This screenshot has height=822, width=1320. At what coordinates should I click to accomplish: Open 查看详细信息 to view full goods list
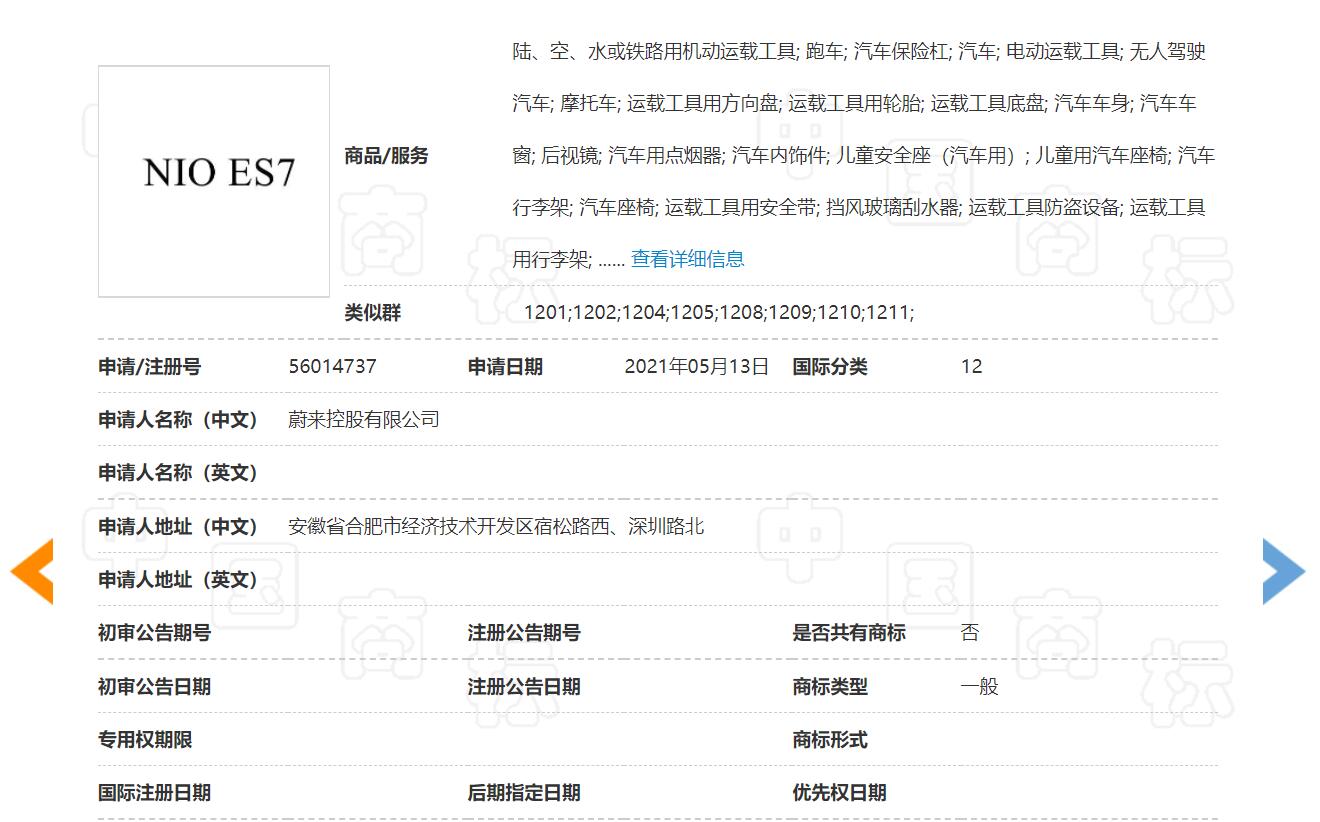(687, 258)
